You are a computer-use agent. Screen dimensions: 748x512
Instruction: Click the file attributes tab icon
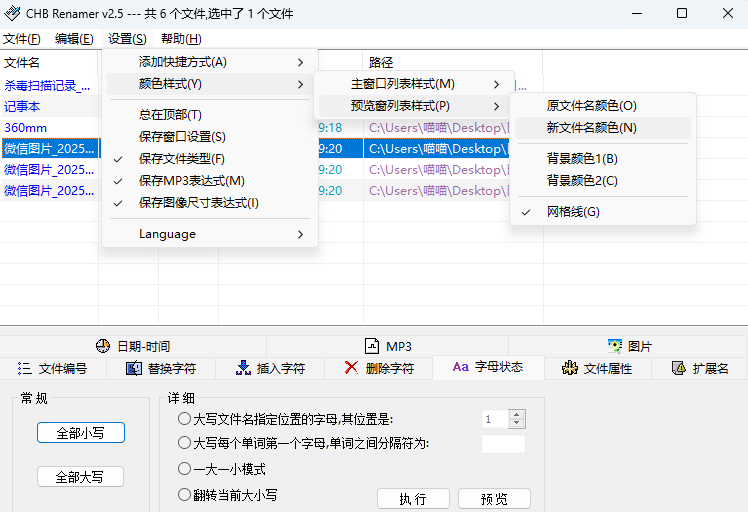570,368
